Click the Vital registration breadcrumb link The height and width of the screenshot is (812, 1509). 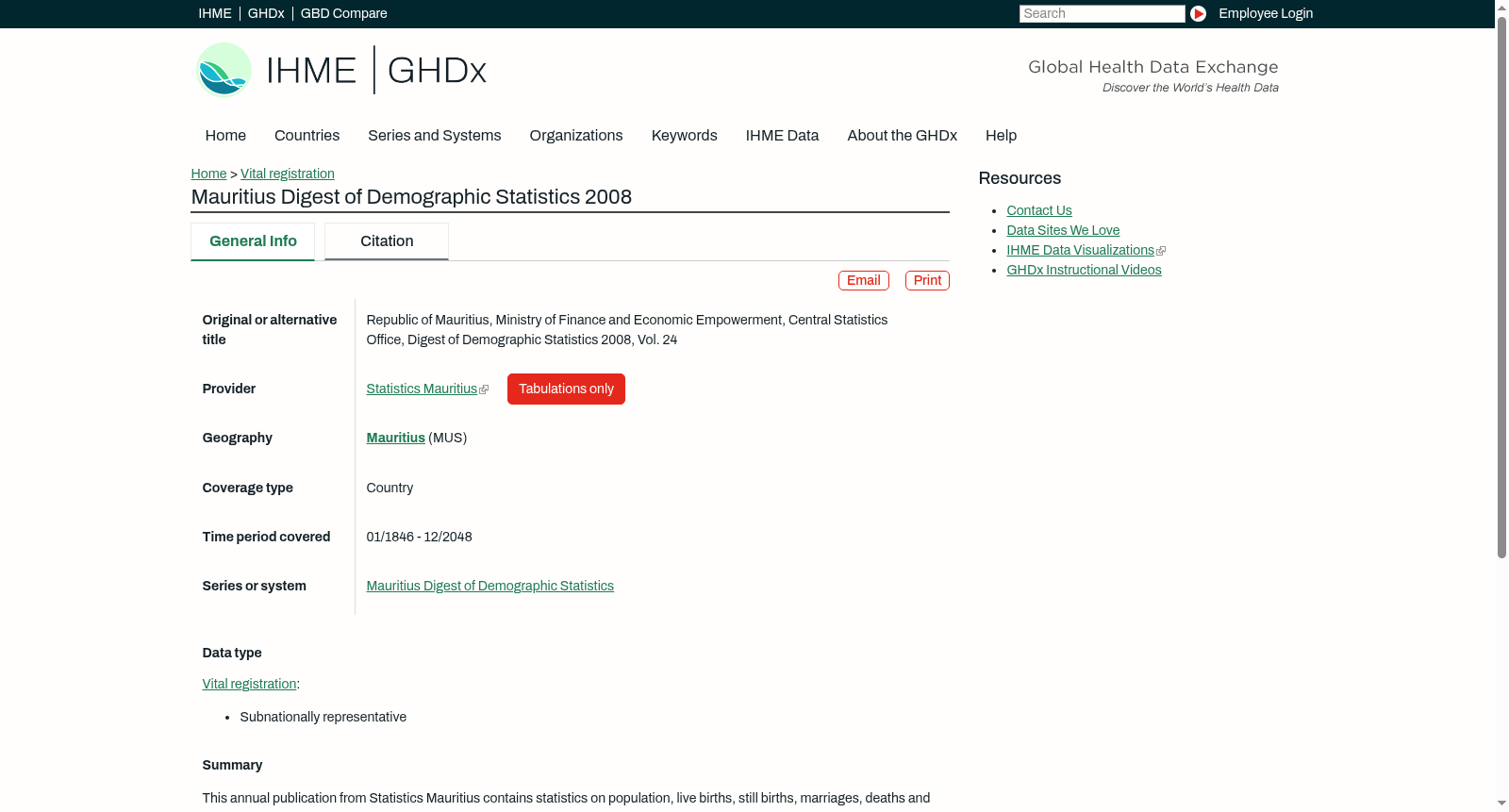tap(288, 174)
